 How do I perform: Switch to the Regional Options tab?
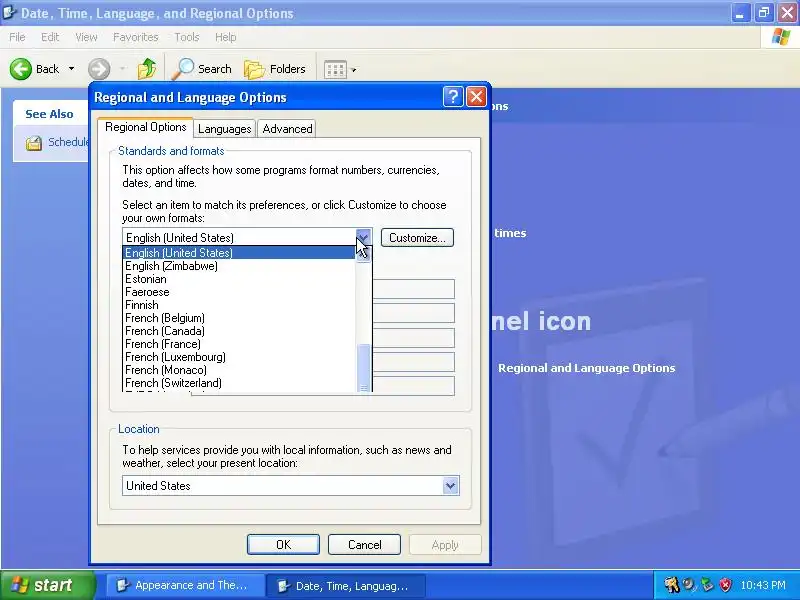coord(145,127)
